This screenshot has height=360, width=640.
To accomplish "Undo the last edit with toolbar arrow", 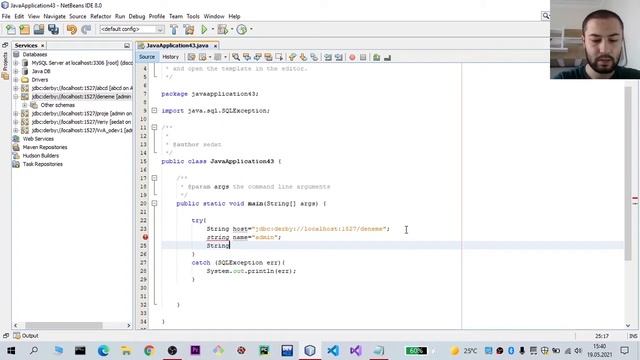I will click(x=71, y=29).
